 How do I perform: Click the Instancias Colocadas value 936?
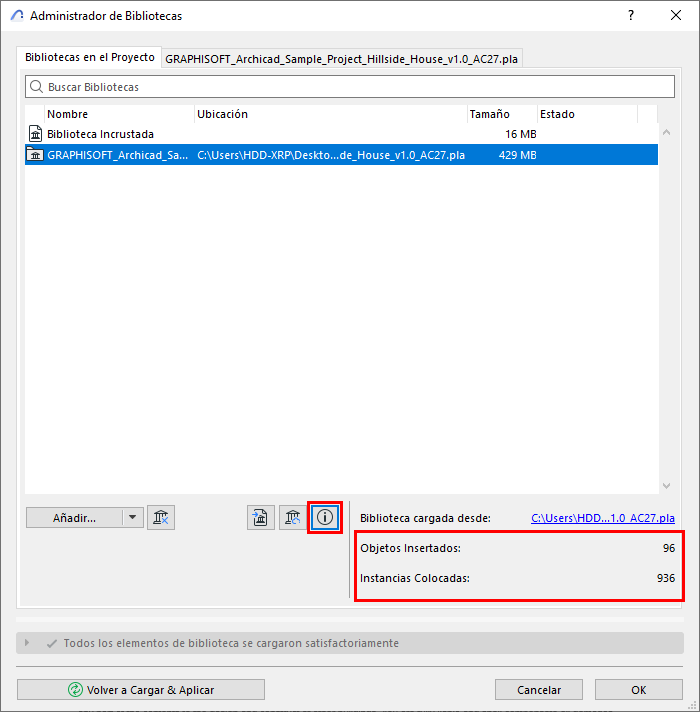click(666, 578)
